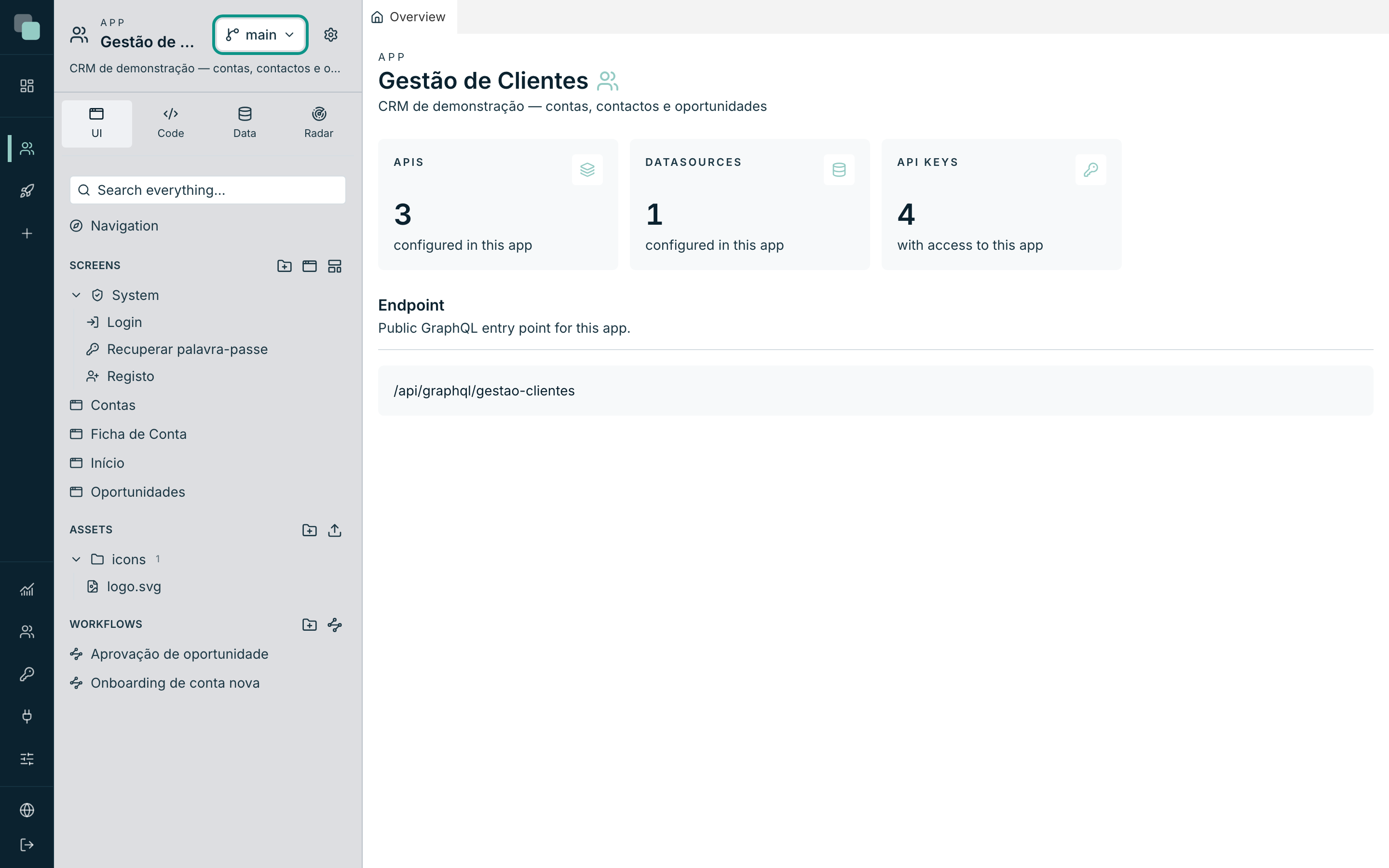Click the Datasources card database icon
Screen dimensions: 1389x868
click(x=839, y=170)
